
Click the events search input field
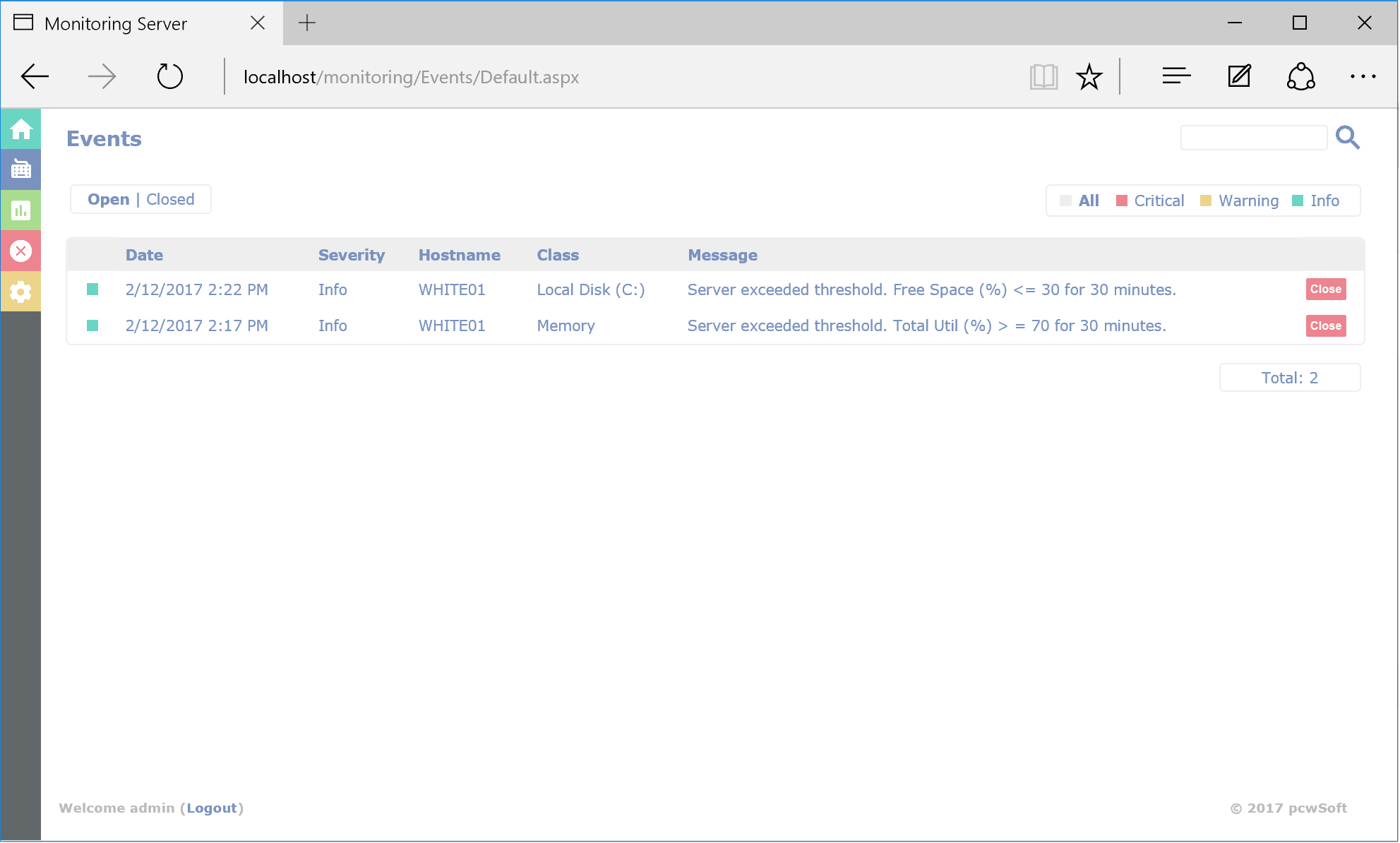pyautogui.click(x=1253, y=138)
